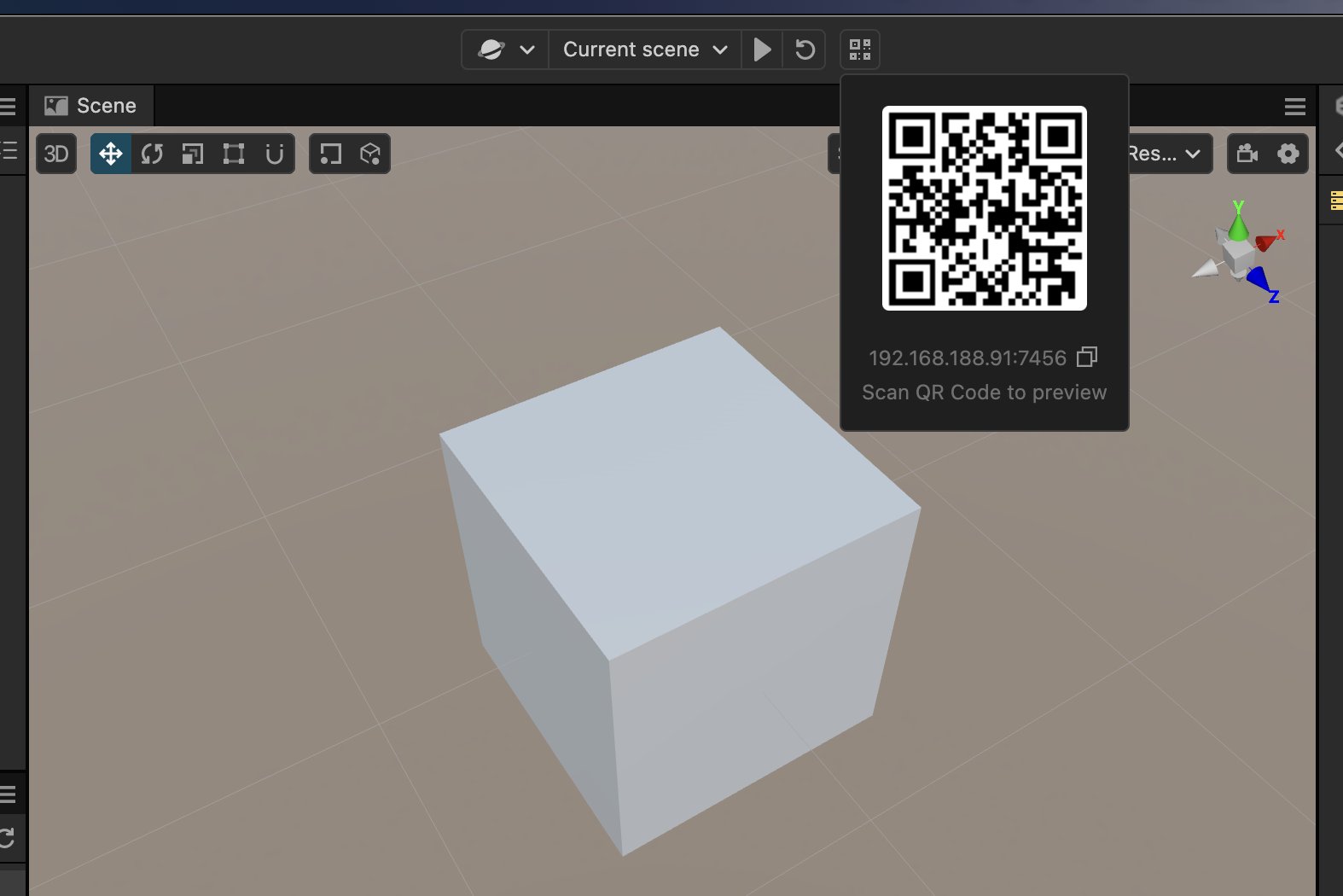Screen dimensions: 1343x896
Task: Open the Scene panel hamburger menu
Action: pos(1295,107)
